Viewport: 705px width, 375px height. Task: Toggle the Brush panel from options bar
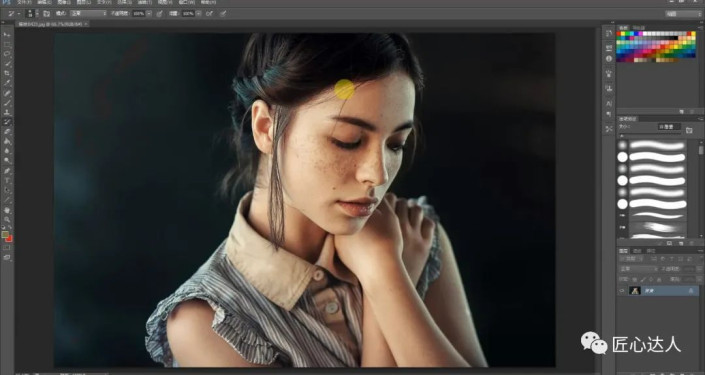pos(46,13)
